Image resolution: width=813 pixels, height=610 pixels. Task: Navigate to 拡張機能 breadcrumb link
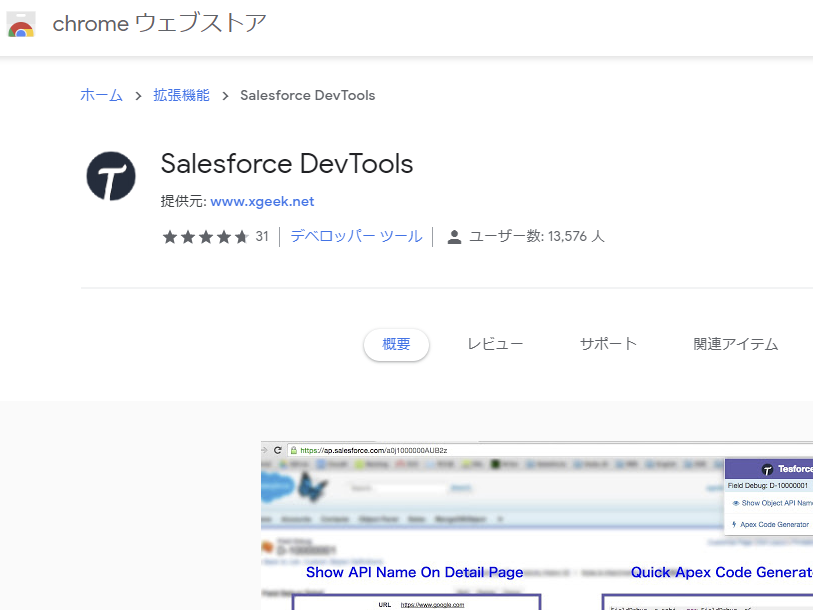click(x=181, y=95)
